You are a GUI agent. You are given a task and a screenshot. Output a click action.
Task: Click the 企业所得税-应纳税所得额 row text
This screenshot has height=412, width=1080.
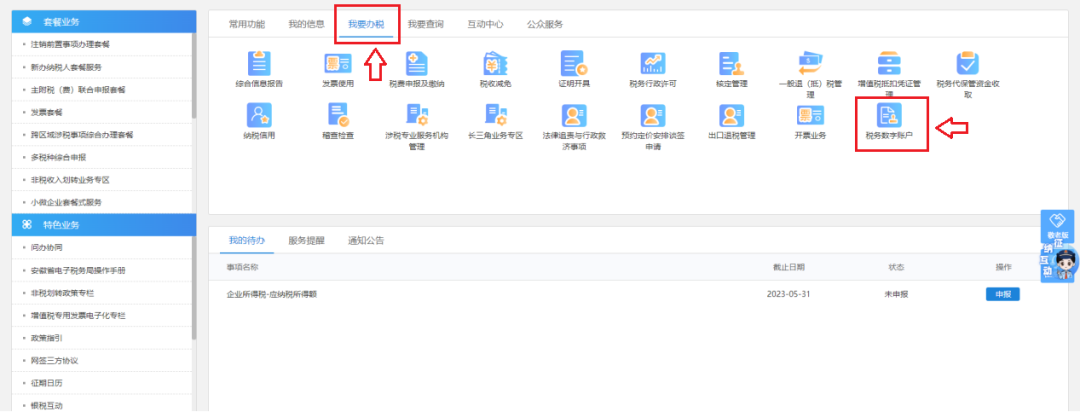tap(272, 294)
